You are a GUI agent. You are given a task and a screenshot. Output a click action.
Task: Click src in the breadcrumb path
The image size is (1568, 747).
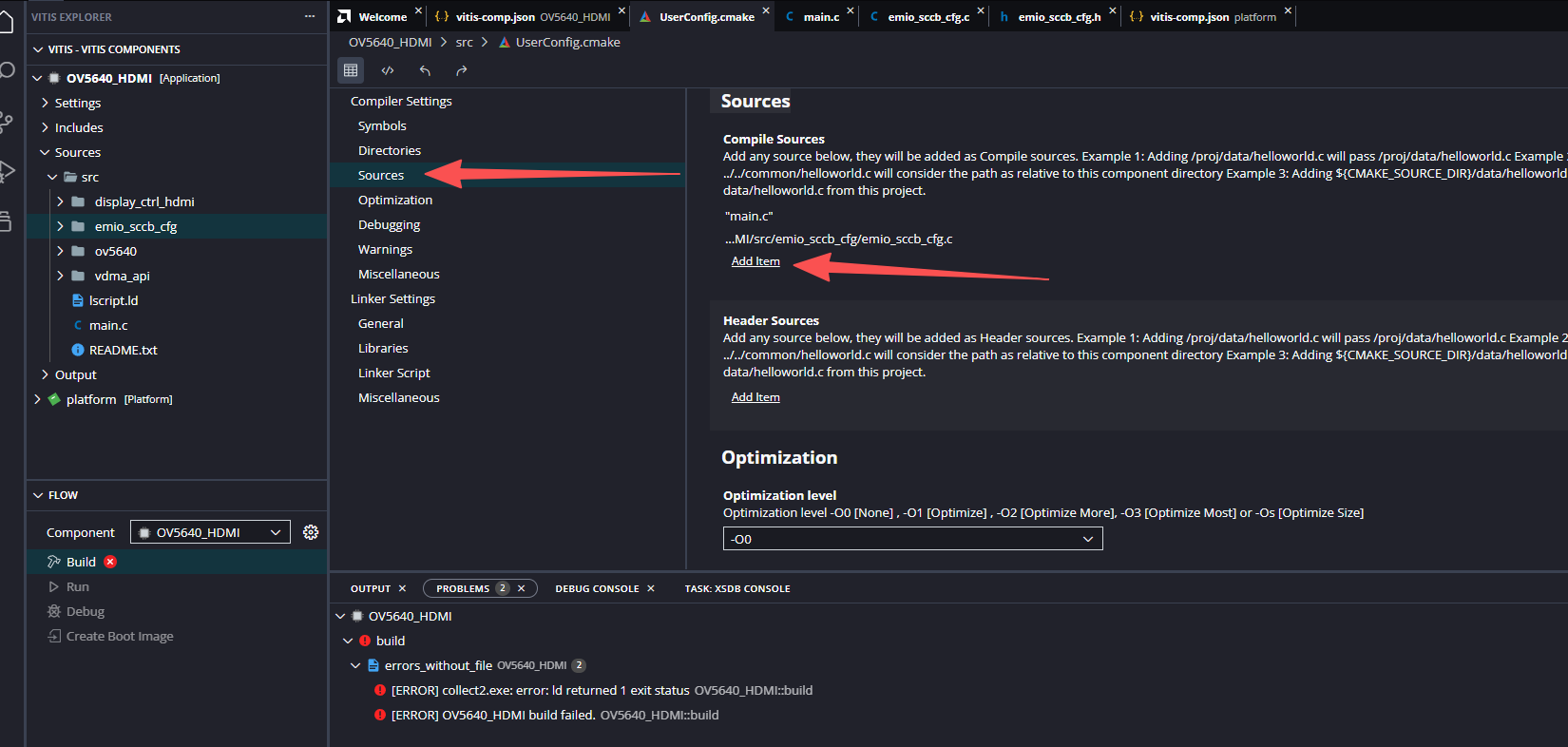click(x=464, y=42)
